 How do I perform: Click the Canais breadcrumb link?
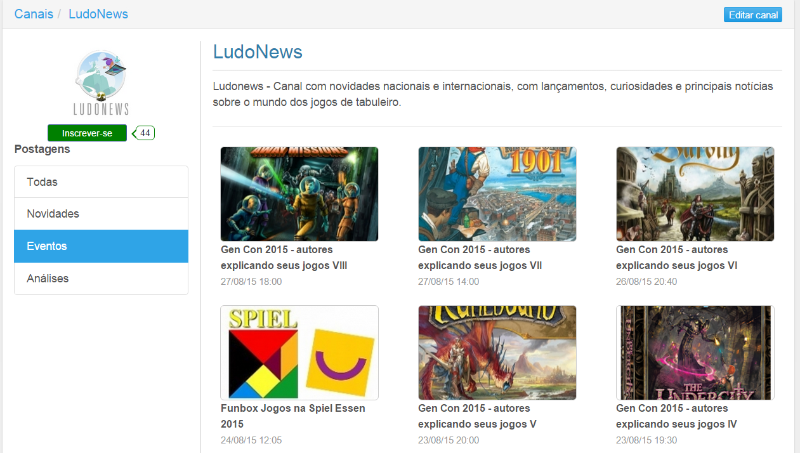coord(34,14)
